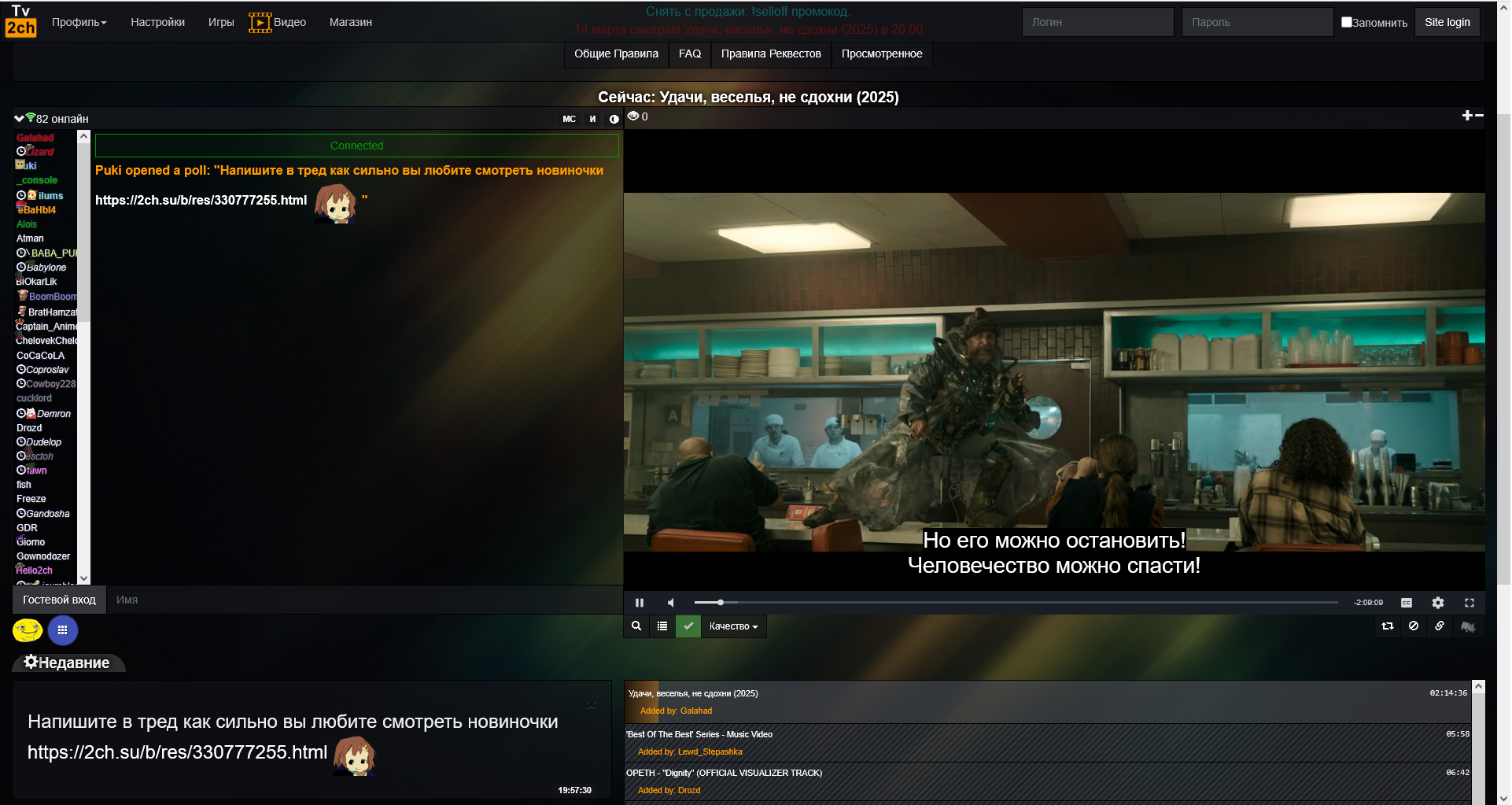This screenshot has height=805, width=1512.
Task: Open the Общие Правила tab
Action: coord(616,54)
